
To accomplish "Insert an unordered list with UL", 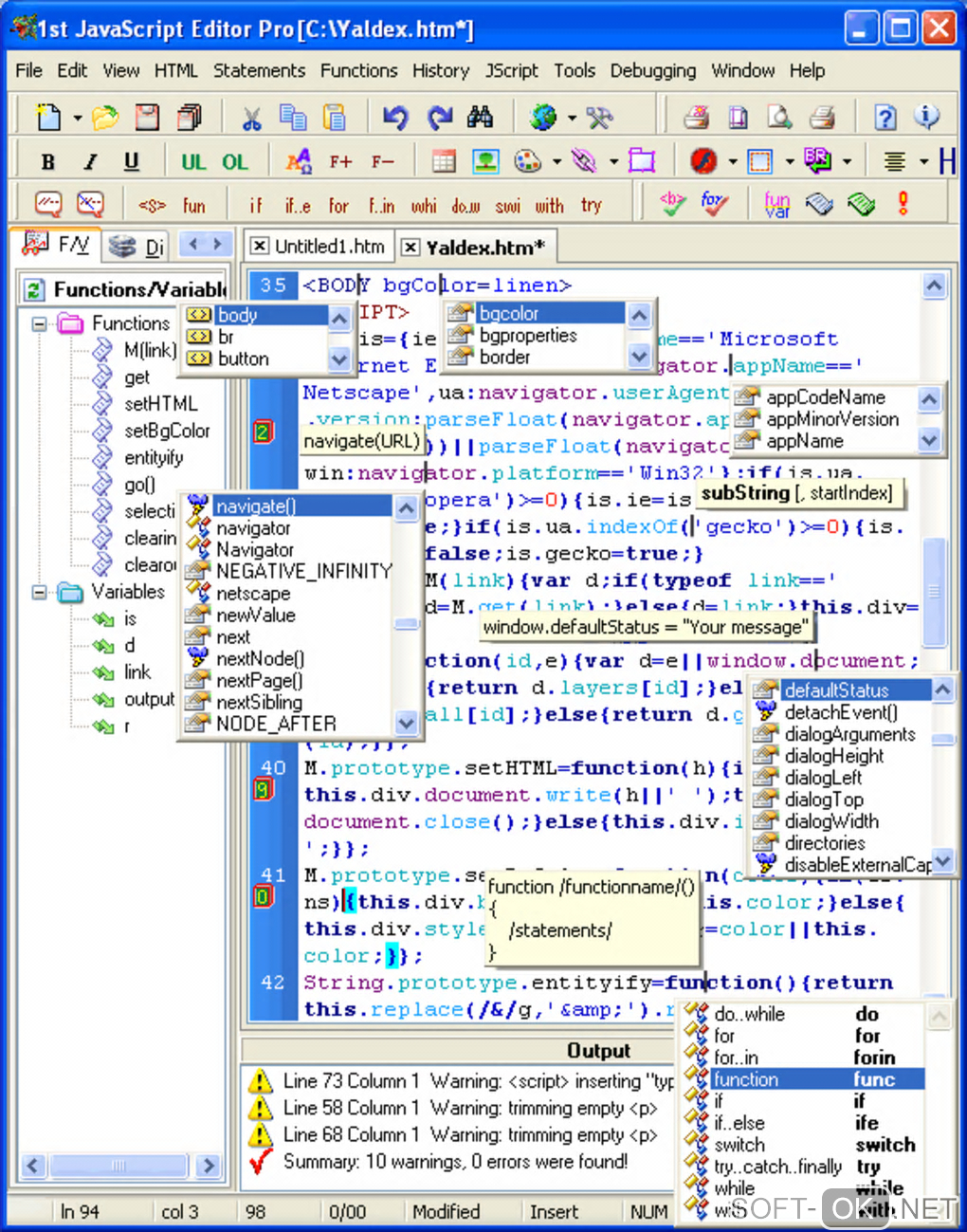I will [193, 161].
